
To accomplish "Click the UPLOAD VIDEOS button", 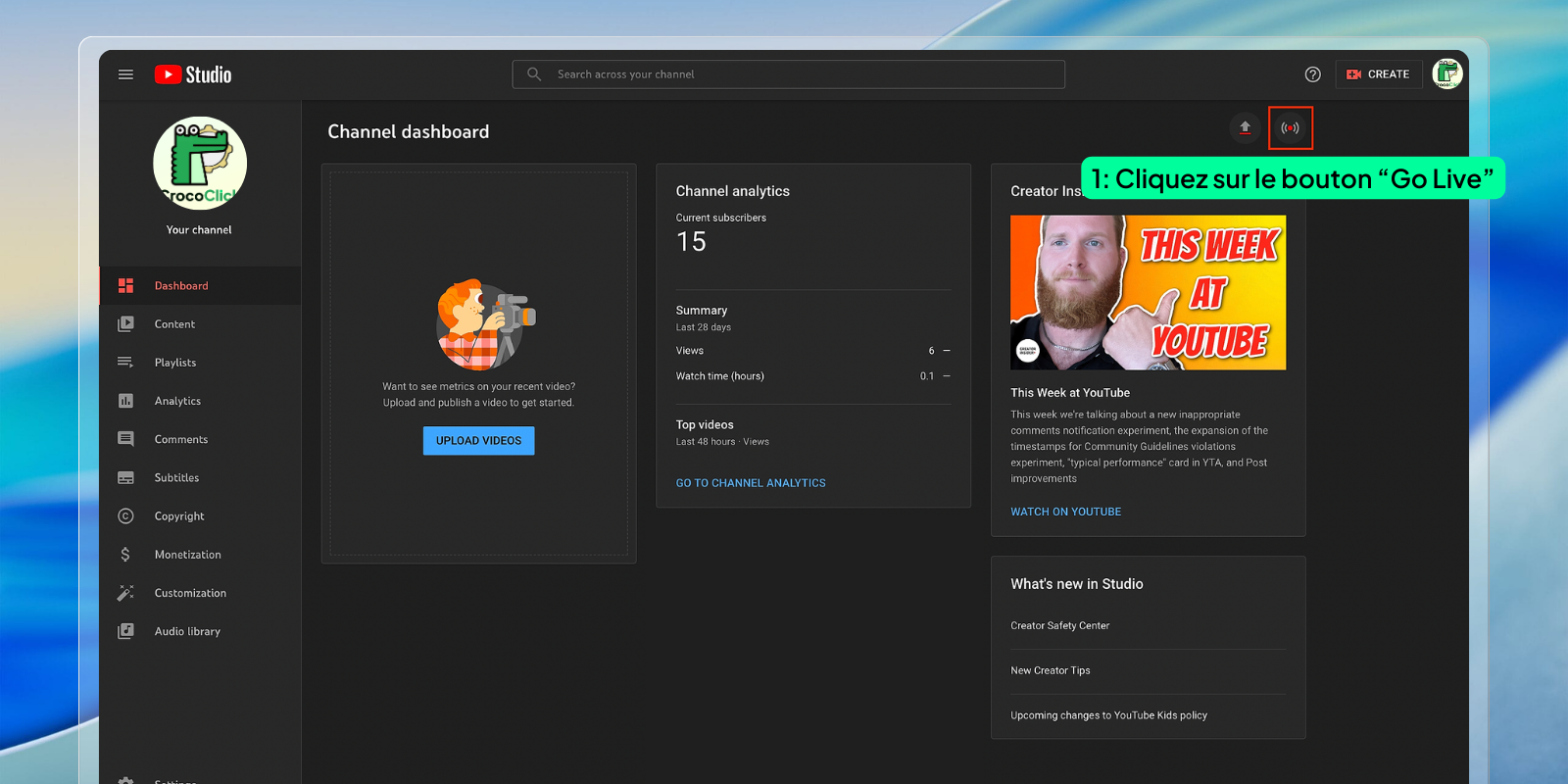I will [x=479, y=441].
